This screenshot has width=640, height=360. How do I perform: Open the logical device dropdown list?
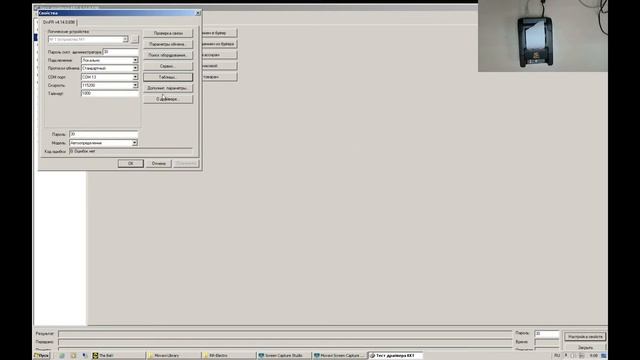click(x=125, y=40)
